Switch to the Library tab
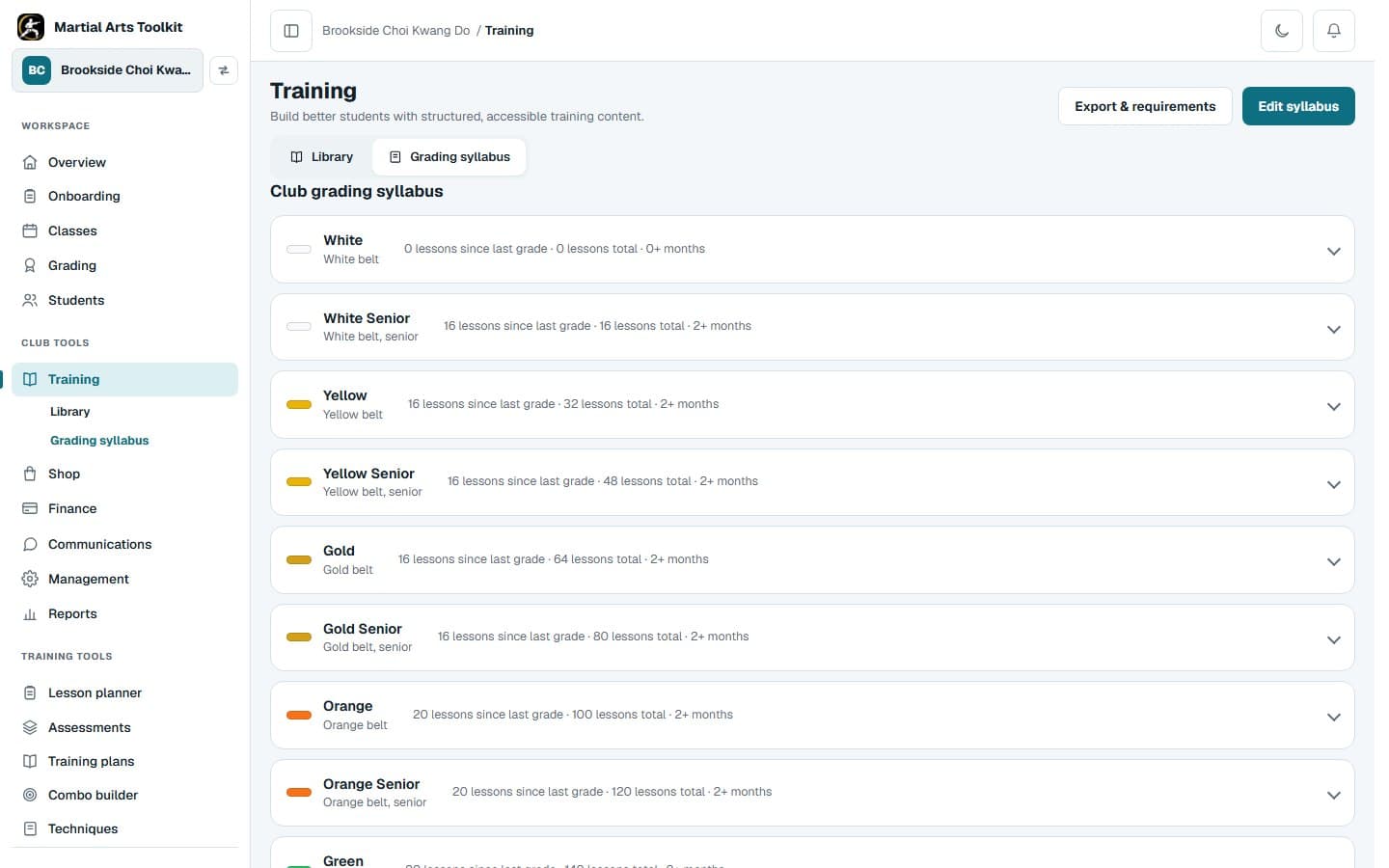Viewport: 1389px width, 868px height. [322, 157]
